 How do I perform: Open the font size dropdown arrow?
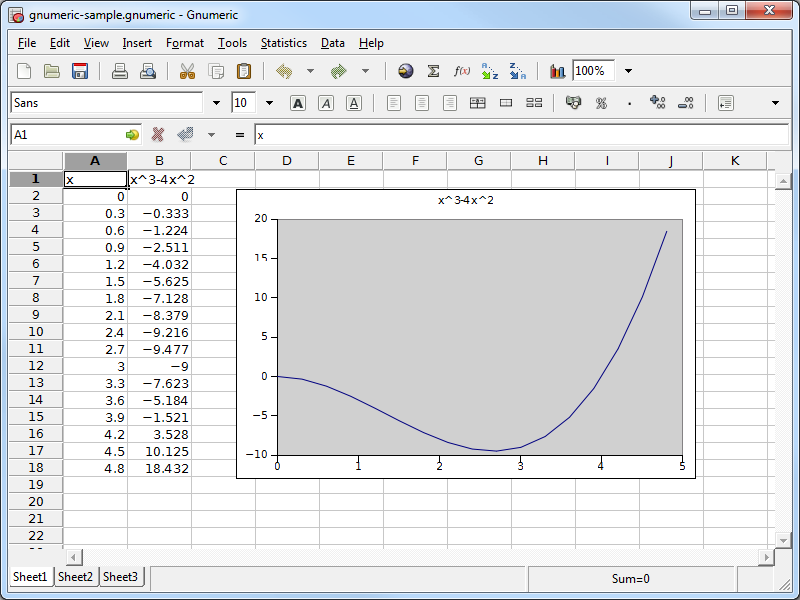point(269,103)
